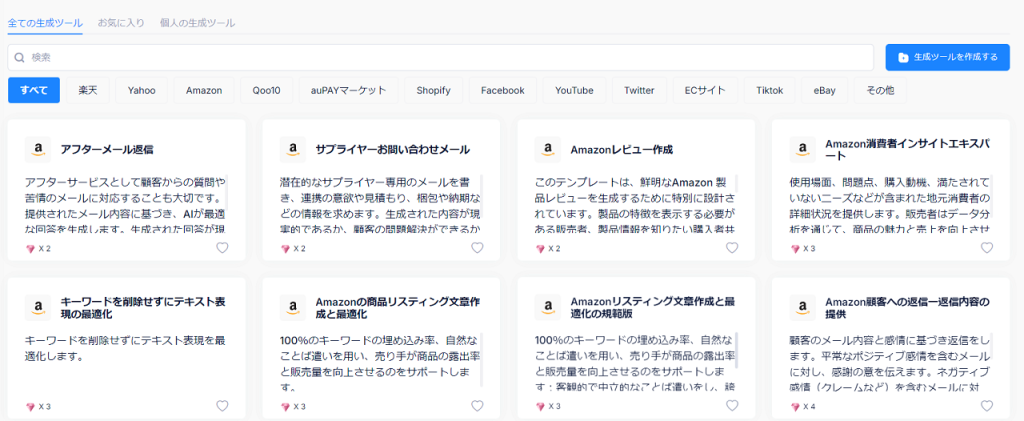Click gem cost icon on Amazonの商品リスティング文章作成 card
This screenshot has height=421, width=1024.
[x=285, y=407]
